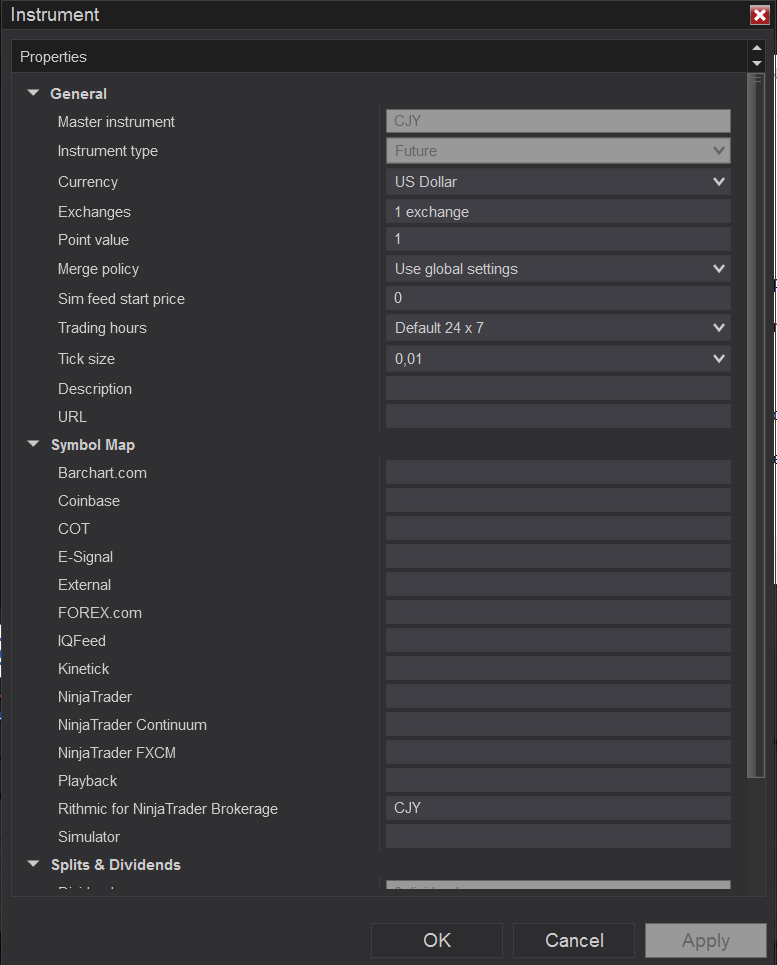
Task: Open the Trading hours dropdown
Action: (x=718, y=328)
